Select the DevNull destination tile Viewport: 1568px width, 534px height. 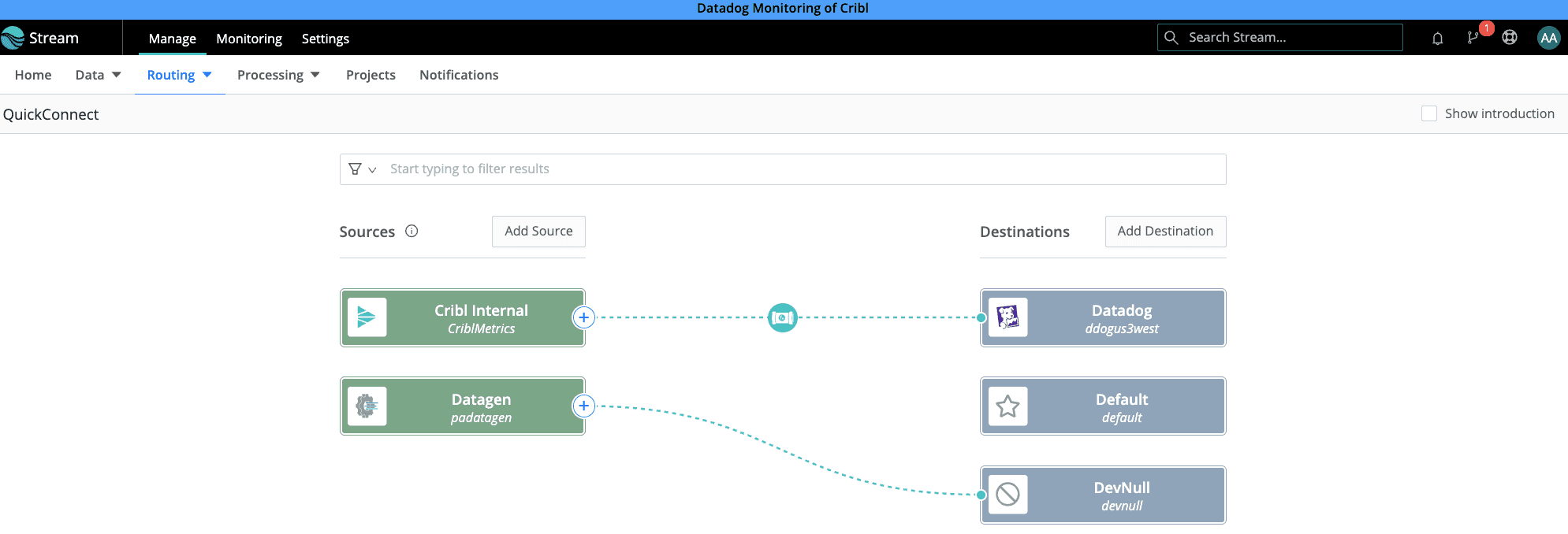pos(1102,495)
